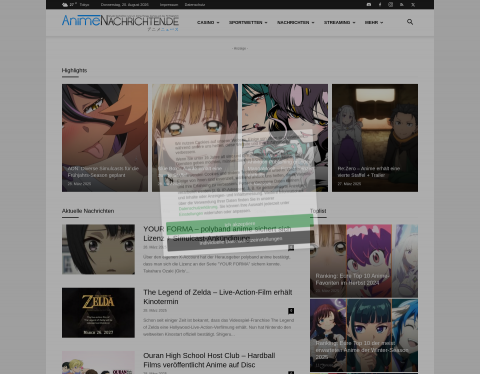Open the ADN Diverse Simulcasts highlight card
This screenshot has height=374, width=480.
point(105,138)
